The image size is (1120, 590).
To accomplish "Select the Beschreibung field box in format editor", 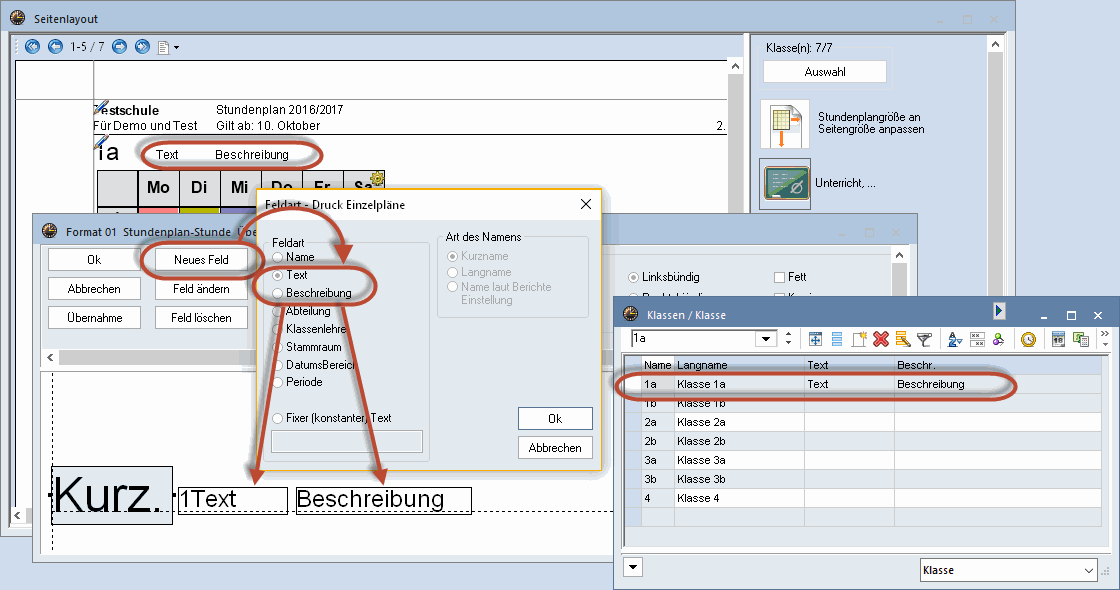I will (x=384, y=500).
